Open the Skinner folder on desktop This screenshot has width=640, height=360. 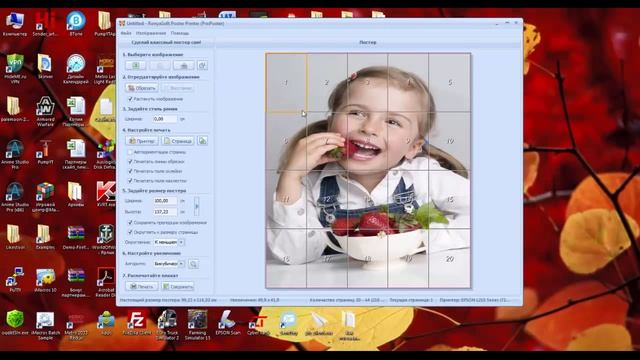(45, 66)
